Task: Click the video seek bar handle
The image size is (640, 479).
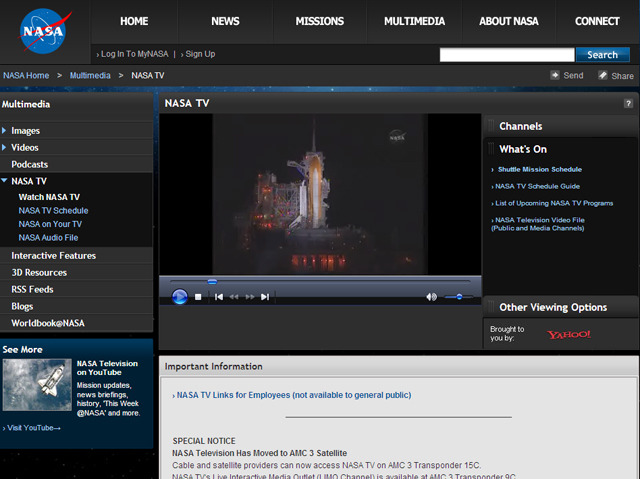Action: click(212, 282)
